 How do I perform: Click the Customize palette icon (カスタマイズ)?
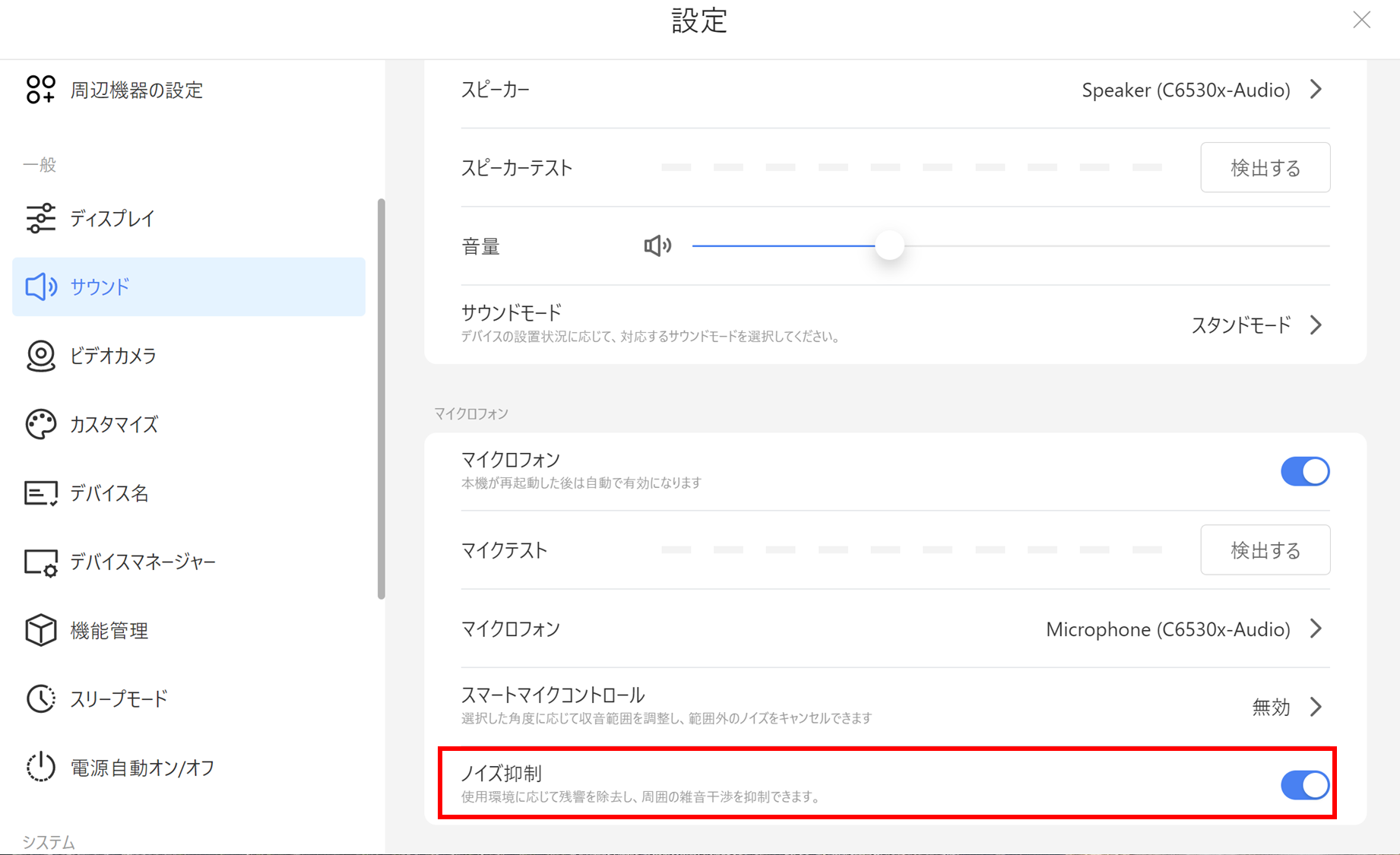click(x=40, y=424)
